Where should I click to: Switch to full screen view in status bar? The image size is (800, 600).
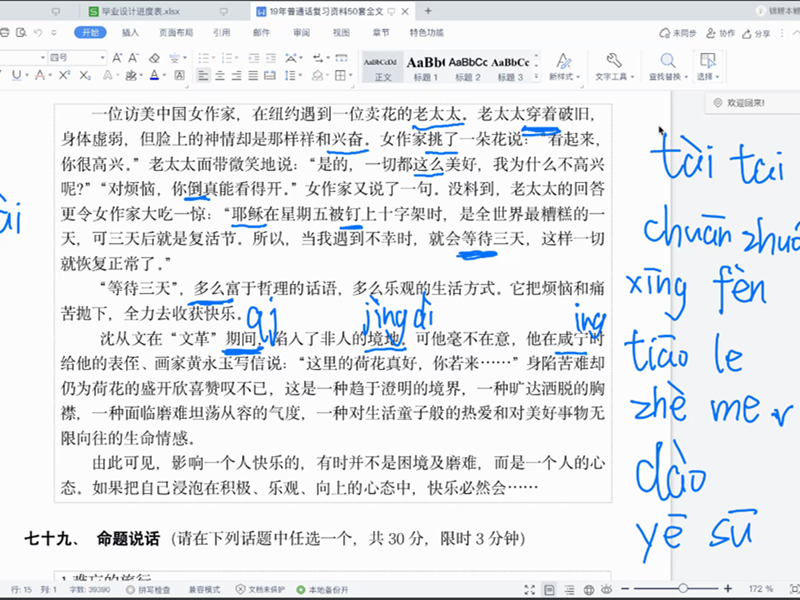point(532,589)
